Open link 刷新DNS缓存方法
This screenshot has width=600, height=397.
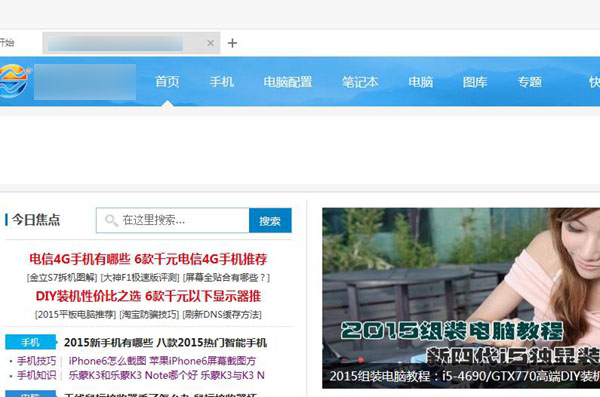222,315
